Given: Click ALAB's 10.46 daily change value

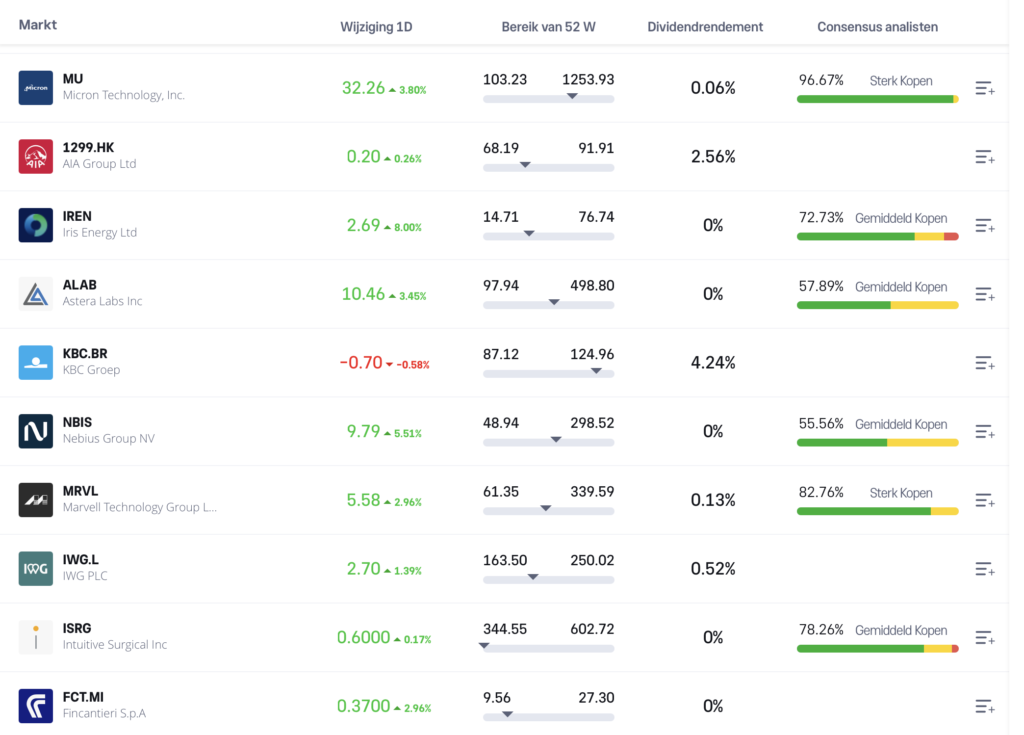Looking at the screenshot, I should pyautogui.click(x=363, y=294).
